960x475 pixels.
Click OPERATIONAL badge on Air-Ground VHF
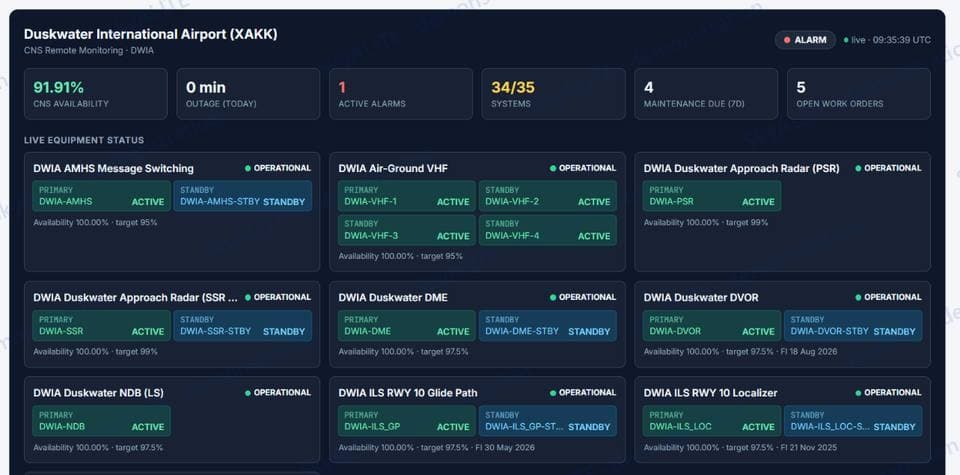click(583, 168)
